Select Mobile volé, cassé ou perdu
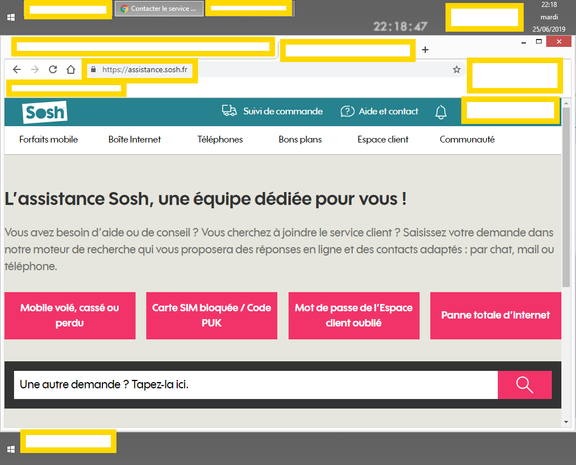Viewport: 576px width, 465px height. [x=70, y=316]
